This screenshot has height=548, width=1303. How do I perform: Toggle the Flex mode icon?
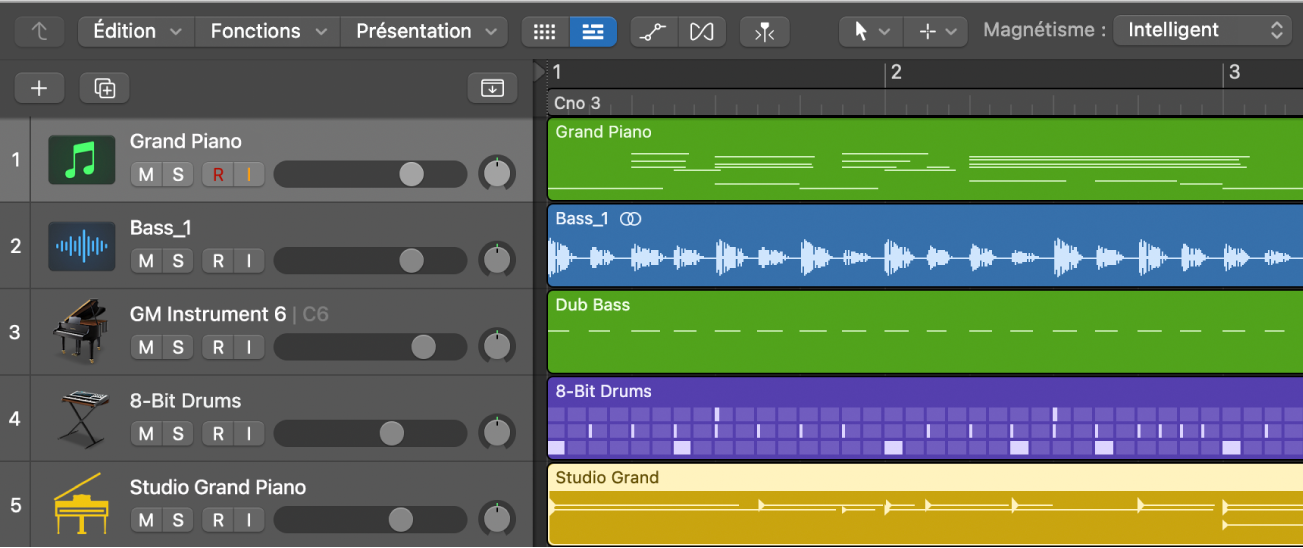702,31
